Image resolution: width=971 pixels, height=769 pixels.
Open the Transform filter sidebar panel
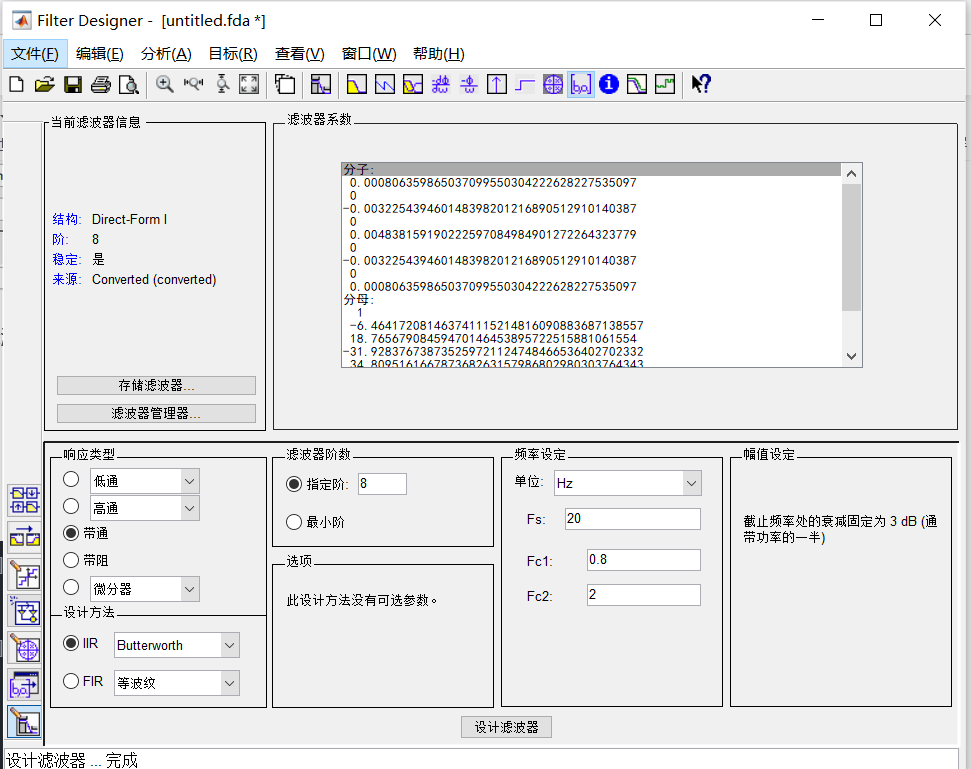tap(25, 537)
